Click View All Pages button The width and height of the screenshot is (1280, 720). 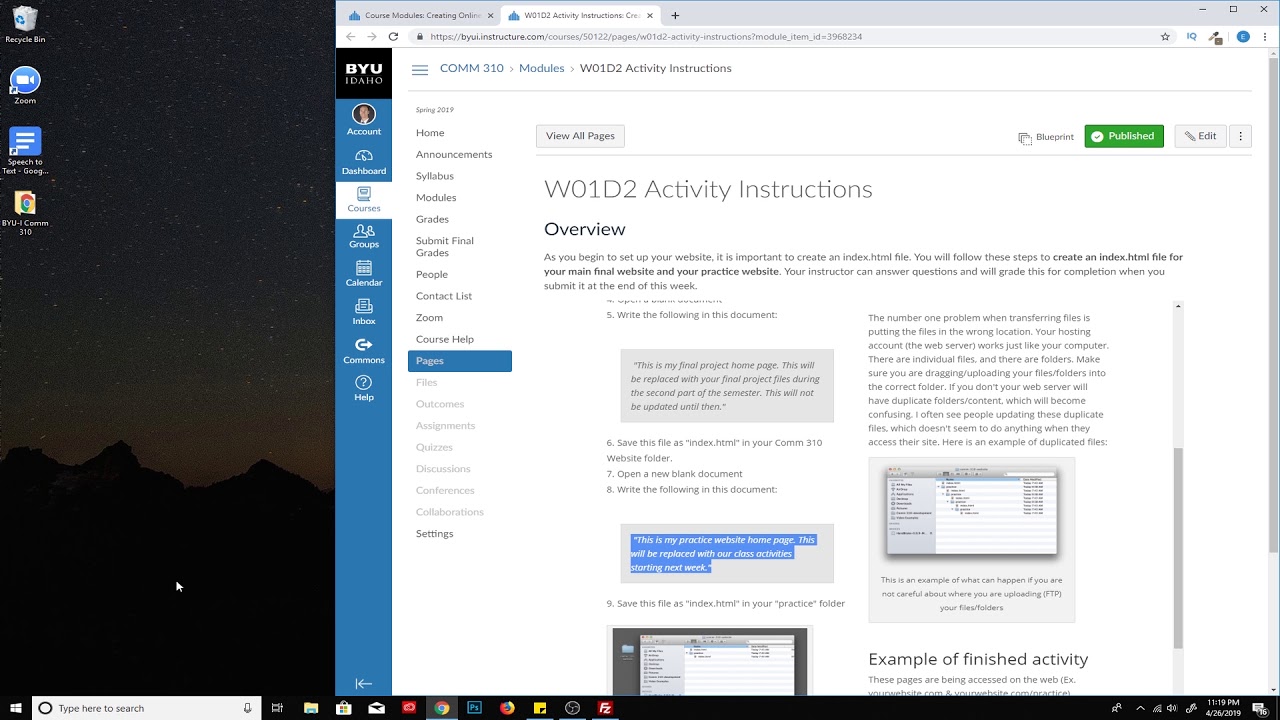(x=580, y=136)
